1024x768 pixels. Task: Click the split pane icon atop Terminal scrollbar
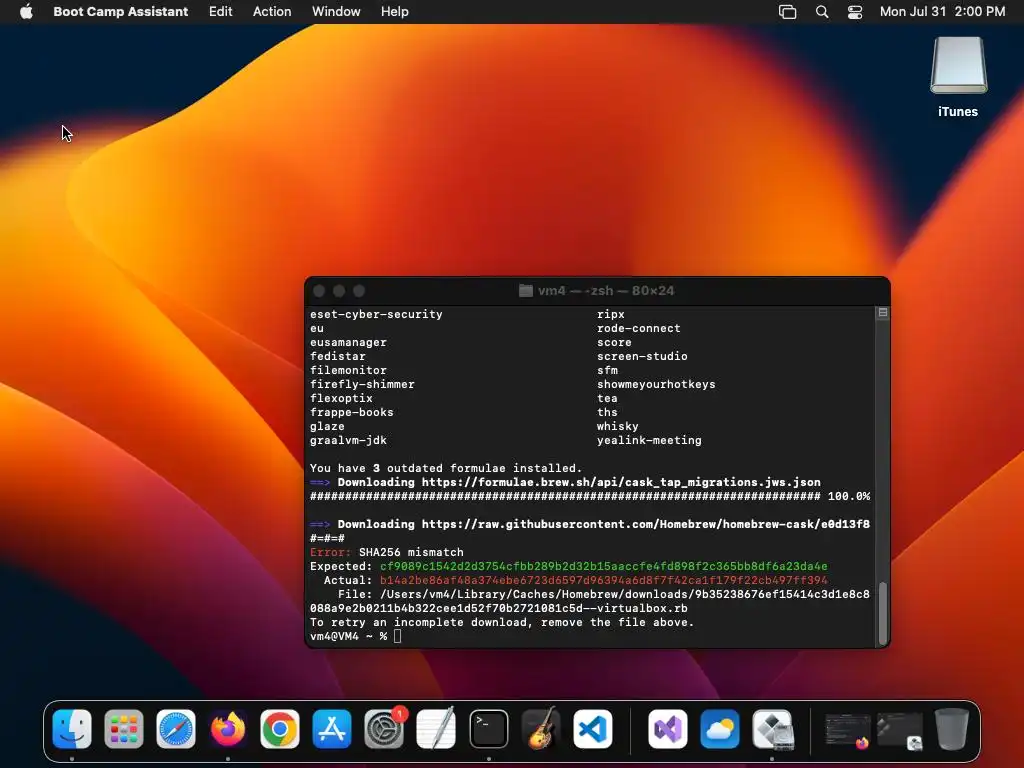[x=882, y=313]
